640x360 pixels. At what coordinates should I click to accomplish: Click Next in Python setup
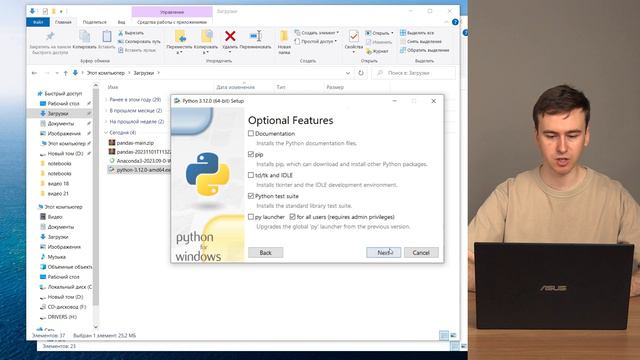tap(383, 253)
